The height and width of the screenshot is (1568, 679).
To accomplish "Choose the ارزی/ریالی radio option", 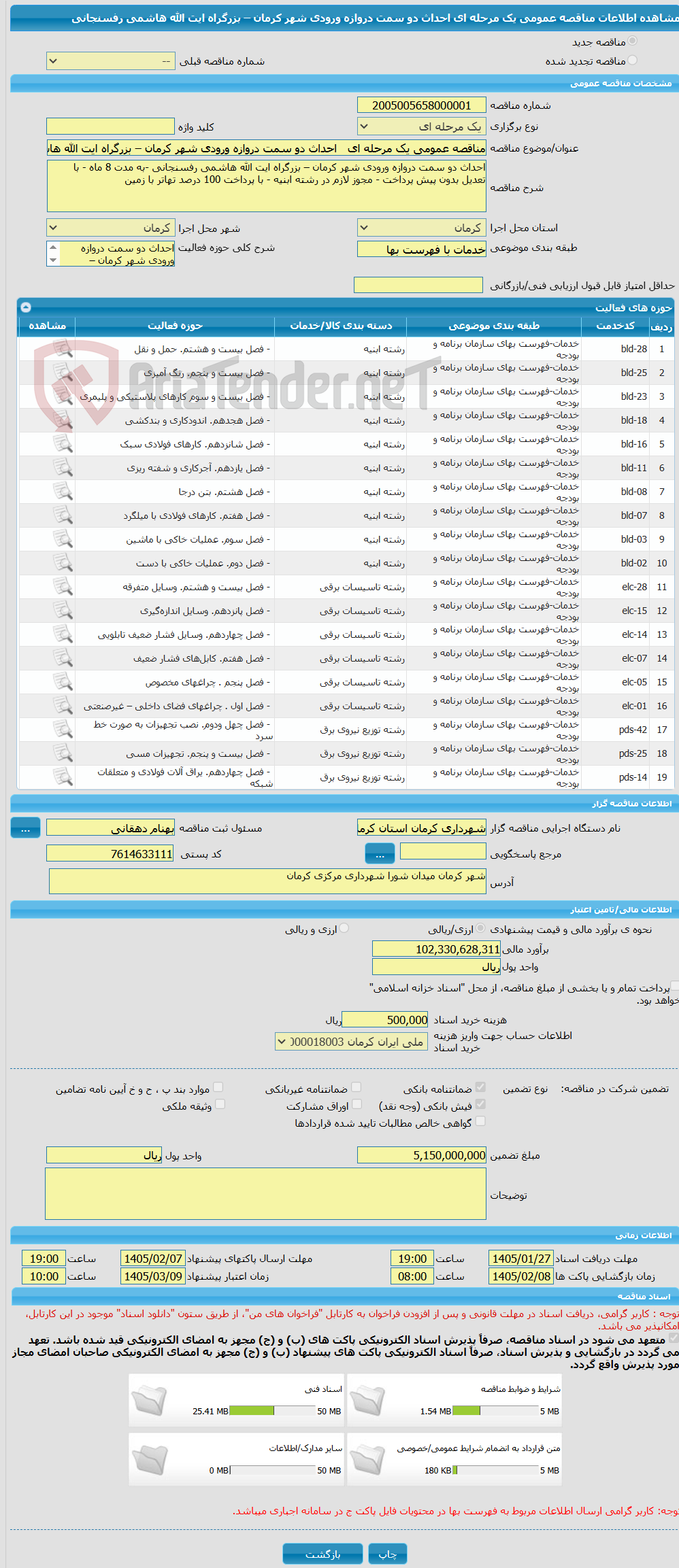I will coord(480,929).
